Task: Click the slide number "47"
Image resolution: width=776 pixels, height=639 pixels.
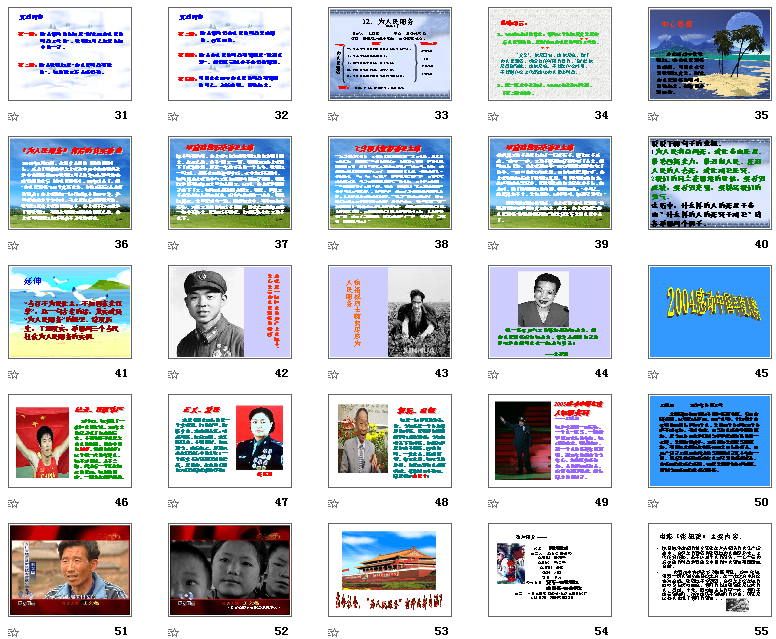Action: (282, 502)
